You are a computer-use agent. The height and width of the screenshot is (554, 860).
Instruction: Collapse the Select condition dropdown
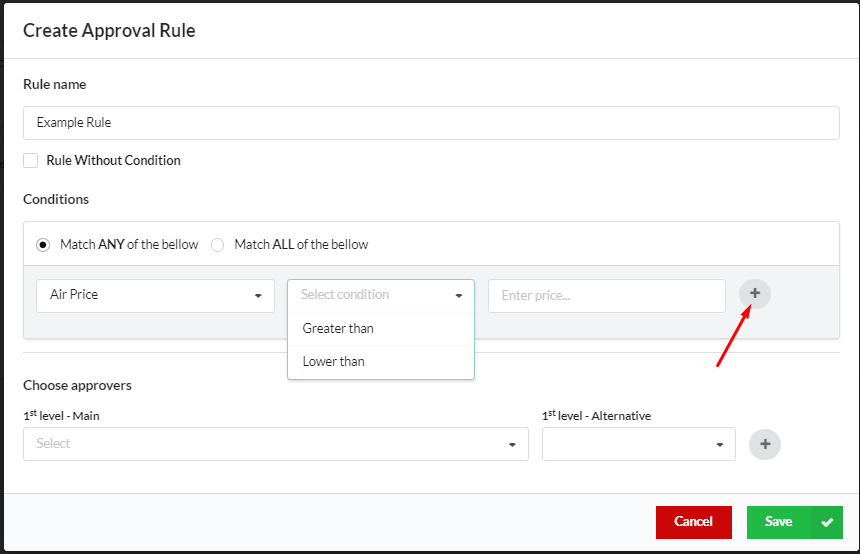381,295
